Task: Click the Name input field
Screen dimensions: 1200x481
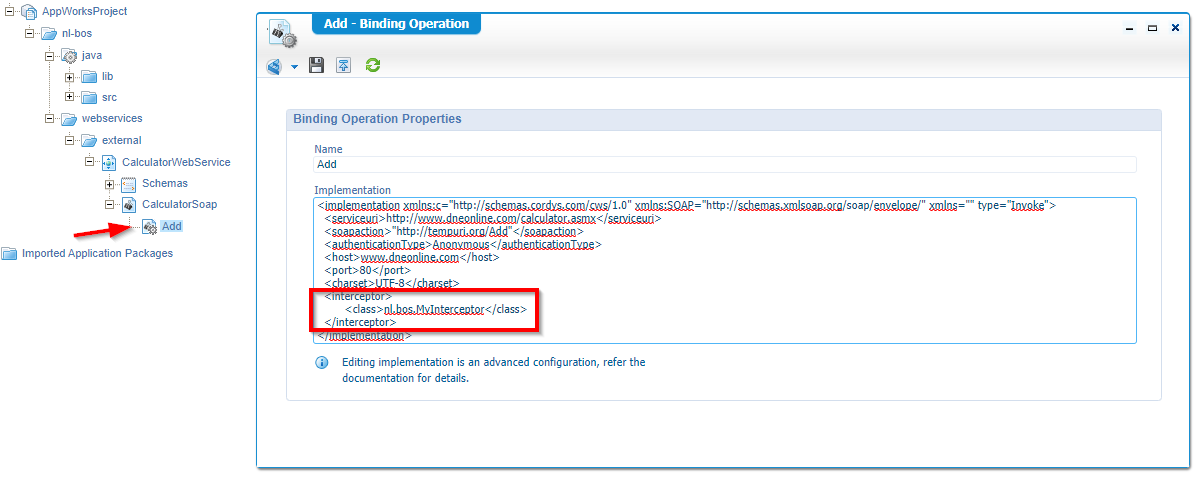Action: (725, 165)
